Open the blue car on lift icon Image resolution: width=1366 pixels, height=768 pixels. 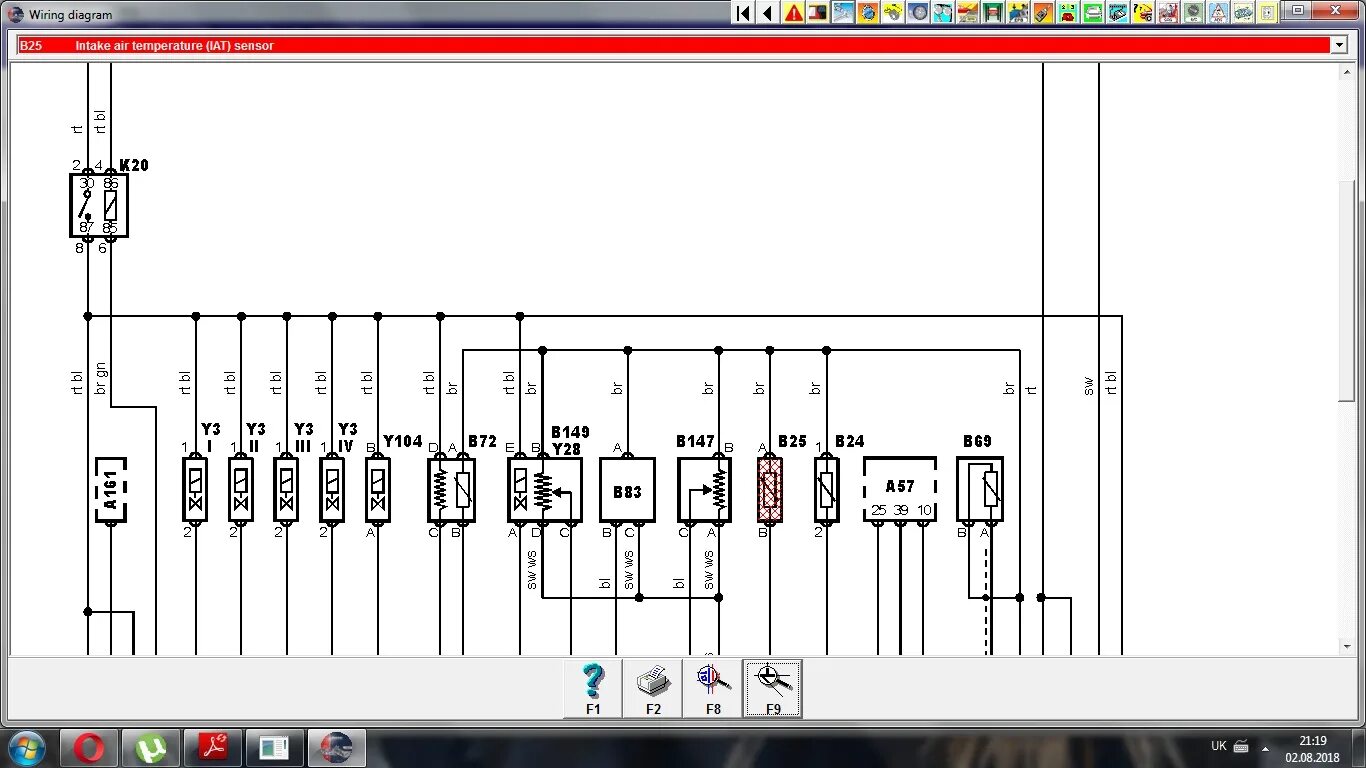[1018, 13]
